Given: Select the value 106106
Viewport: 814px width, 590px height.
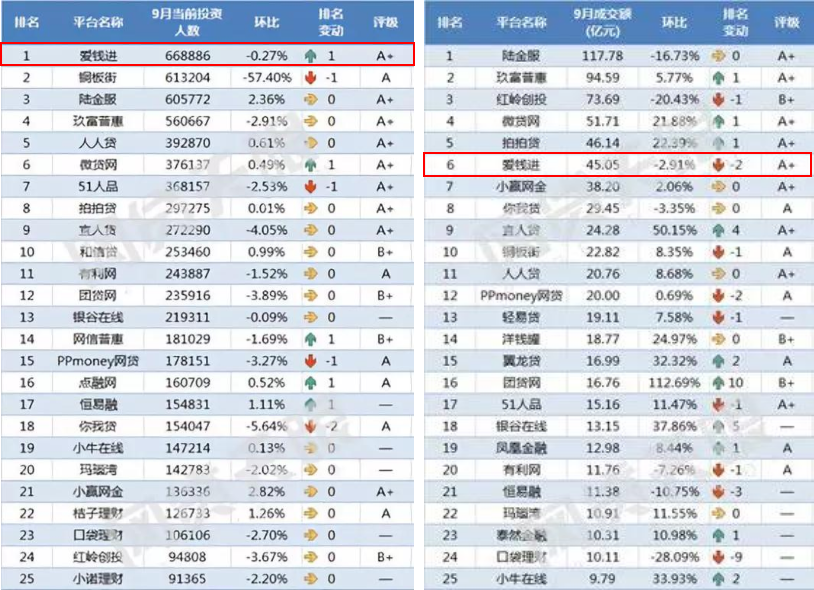Looking at the screenshot, I should [187, 536].
